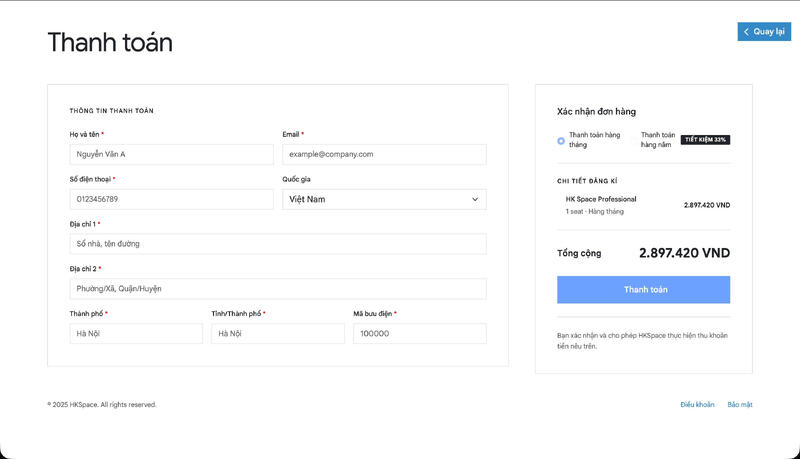Click into the Email input field
This screenshot has height=459, width=800.
pyautogui.click(x=384, y=154)
